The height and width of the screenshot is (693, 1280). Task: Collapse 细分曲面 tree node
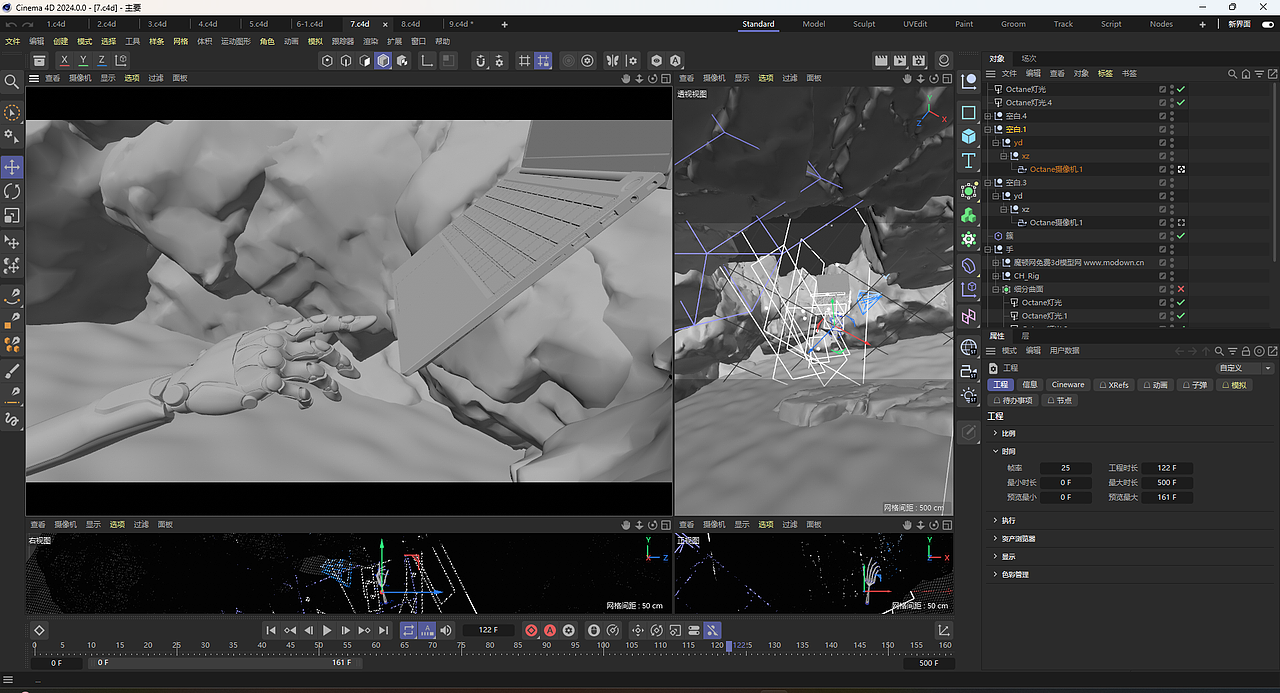996,289
